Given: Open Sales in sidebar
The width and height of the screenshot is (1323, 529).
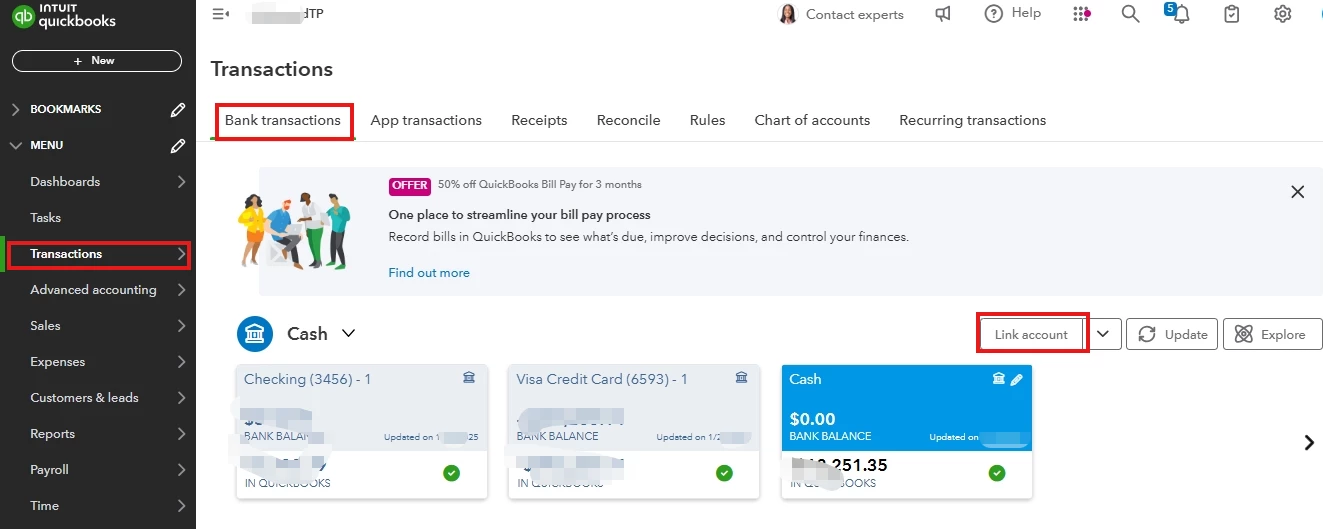Looking at the screenshot, I should pos(45,326).
